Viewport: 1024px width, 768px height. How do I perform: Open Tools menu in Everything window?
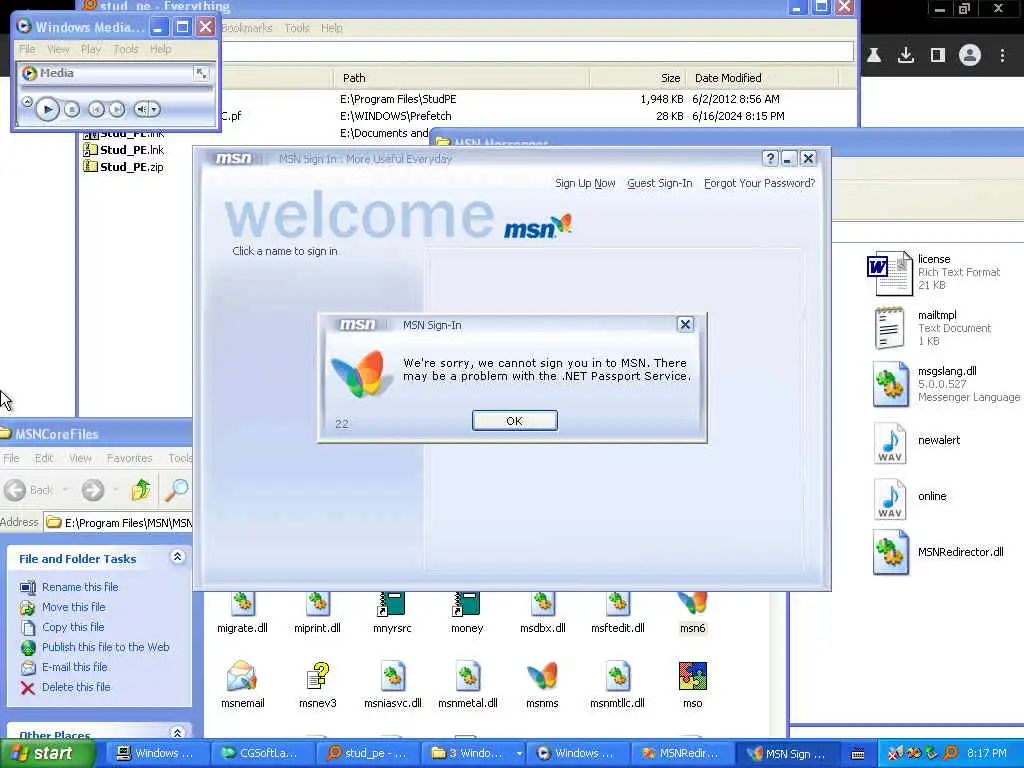(x=296, y=28)
